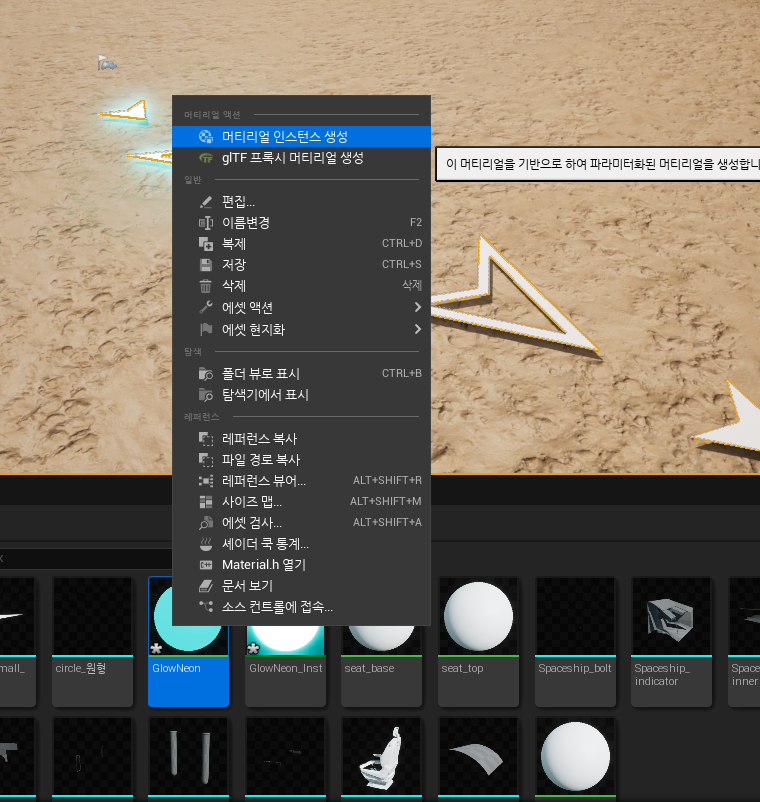Select the white seat chair mesh thumbnail
The height and width of the screenshot is (802, 760).
pos(382,757)
